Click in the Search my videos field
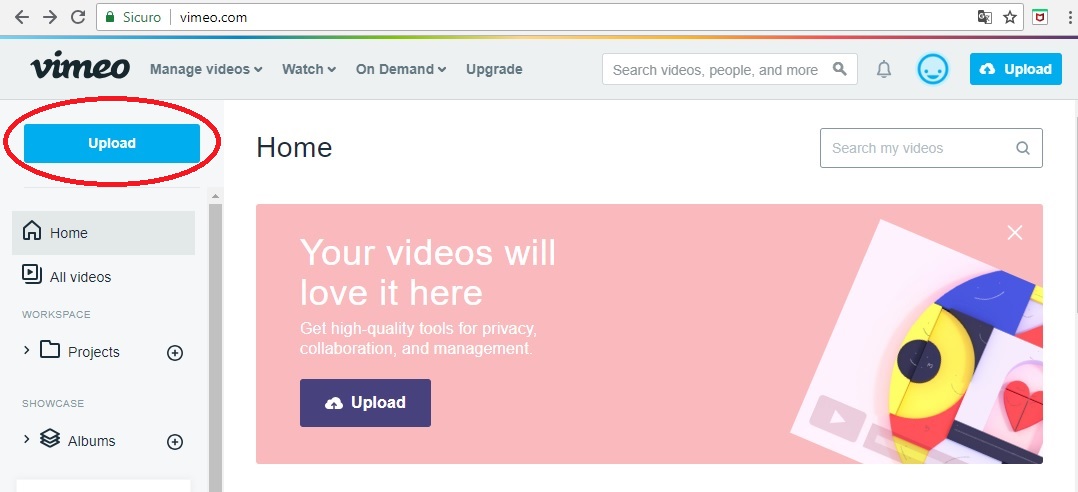The image size is (1078, 492). 931,148
